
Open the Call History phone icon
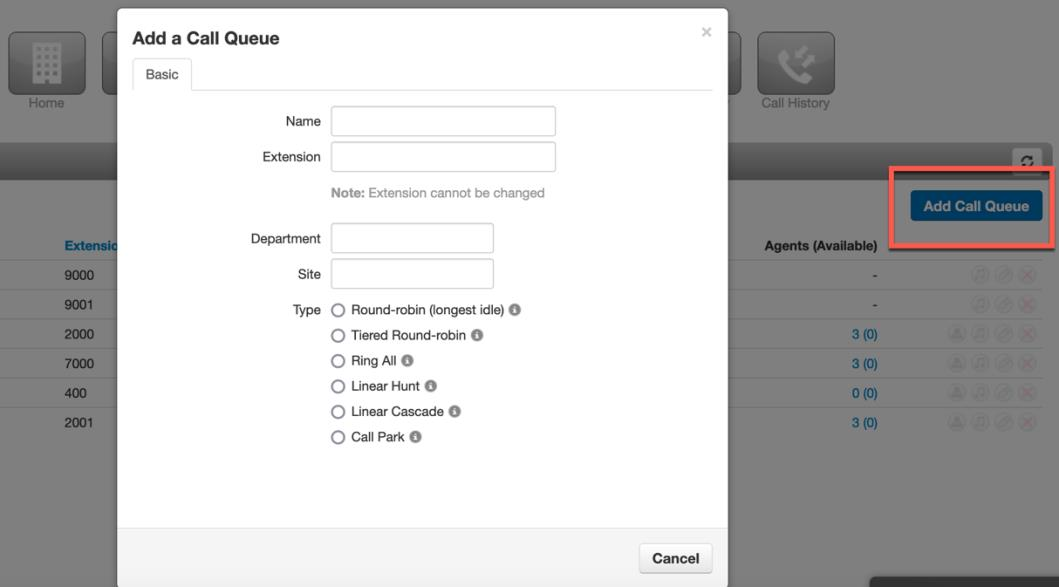point(796,63)
